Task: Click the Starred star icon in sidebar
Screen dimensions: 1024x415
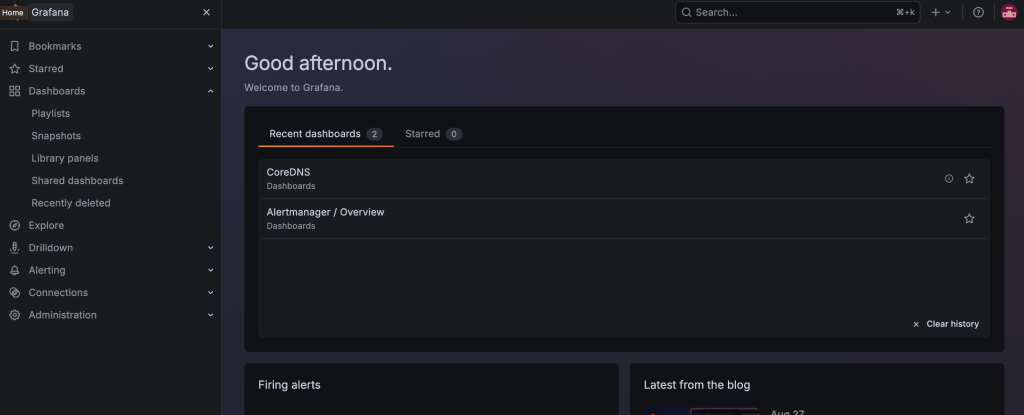Action: click(x=14, y=69)
